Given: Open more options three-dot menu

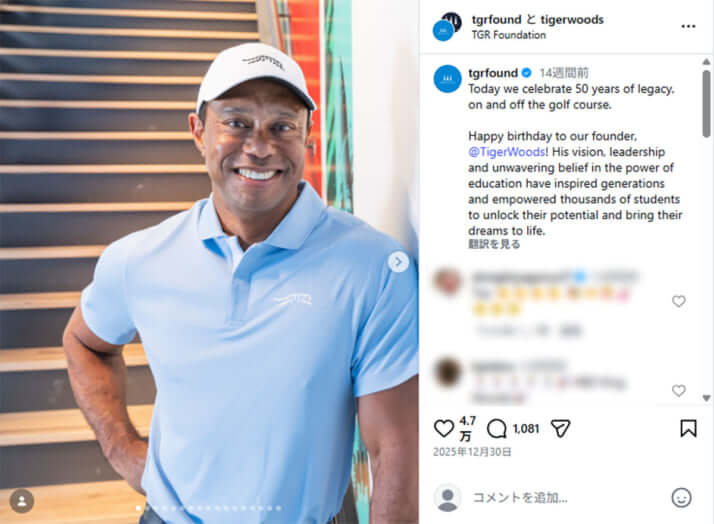Looking at the screenshot, I should [688, 26].
